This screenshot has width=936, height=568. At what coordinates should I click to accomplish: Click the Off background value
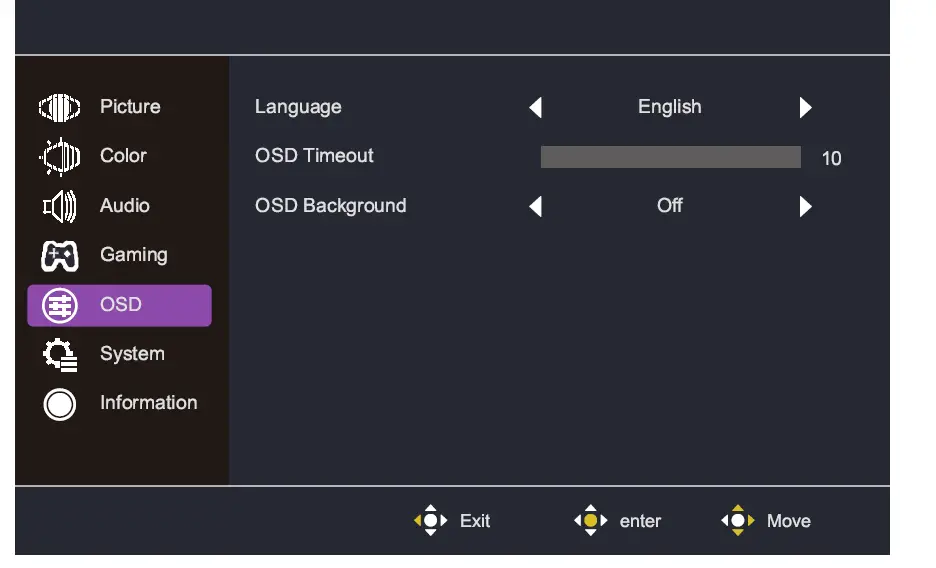(670, 206)
